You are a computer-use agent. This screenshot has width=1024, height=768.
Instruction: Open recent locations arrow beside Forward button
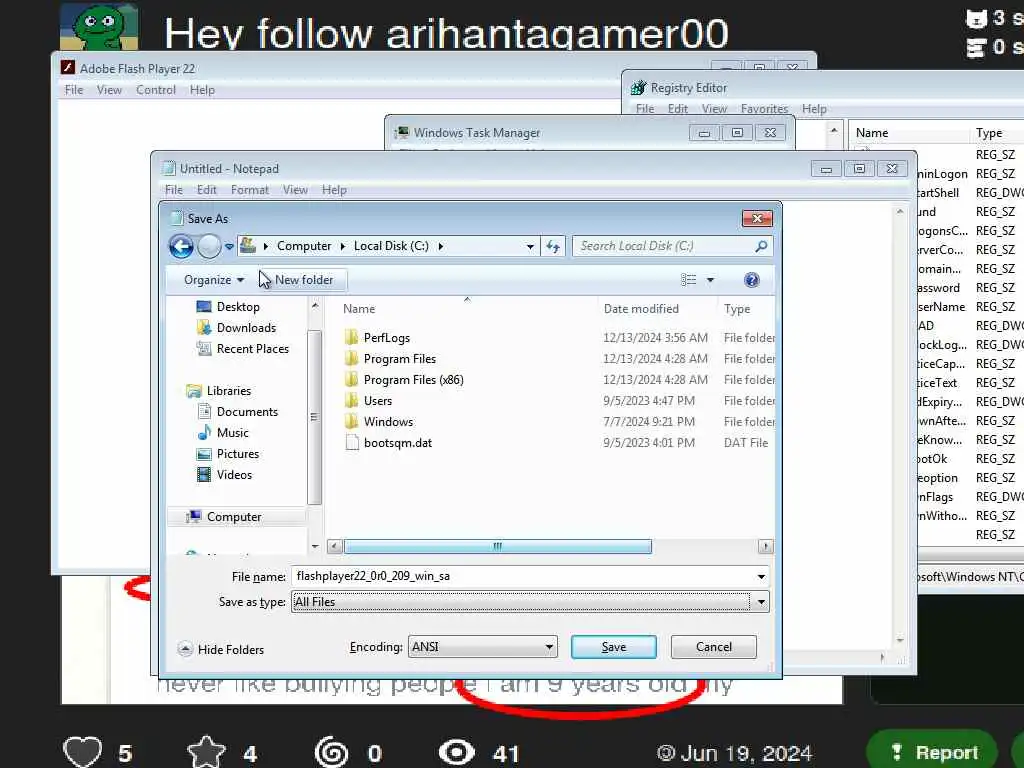click(x=229, y=247)
